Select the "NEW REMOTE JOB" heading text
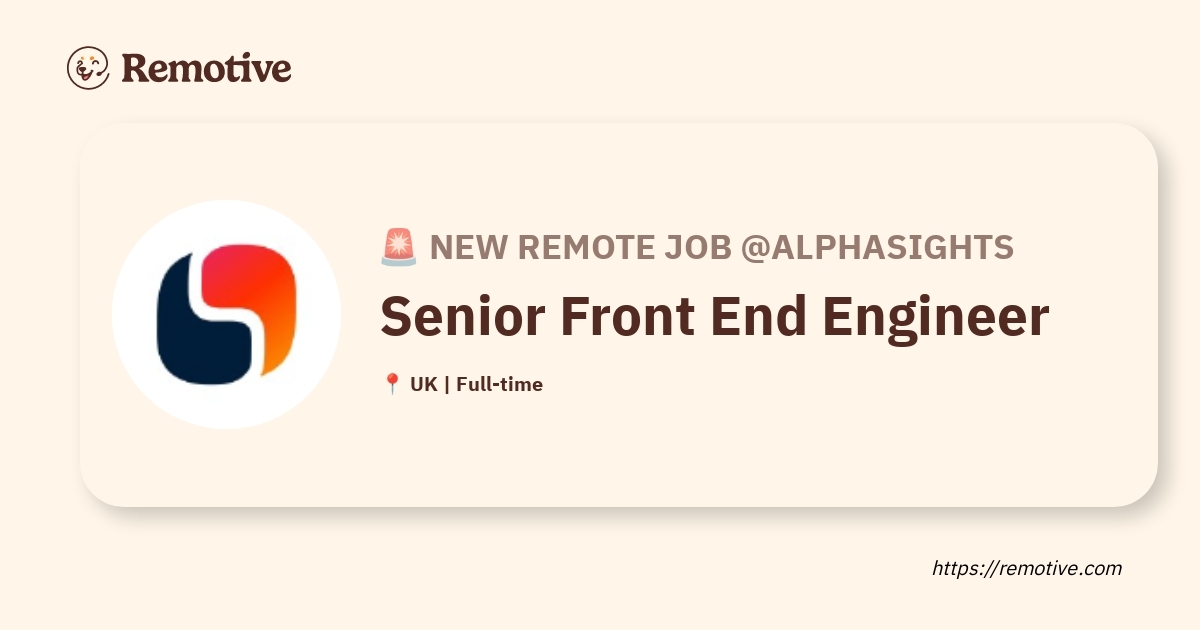This screenshot has height=630, width=1200. click(x=581, y=247)
